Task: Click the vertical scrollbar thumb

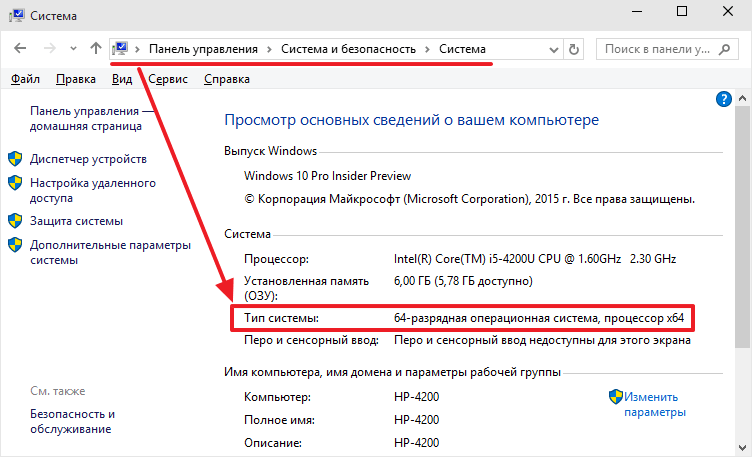Action: [742, 226]
